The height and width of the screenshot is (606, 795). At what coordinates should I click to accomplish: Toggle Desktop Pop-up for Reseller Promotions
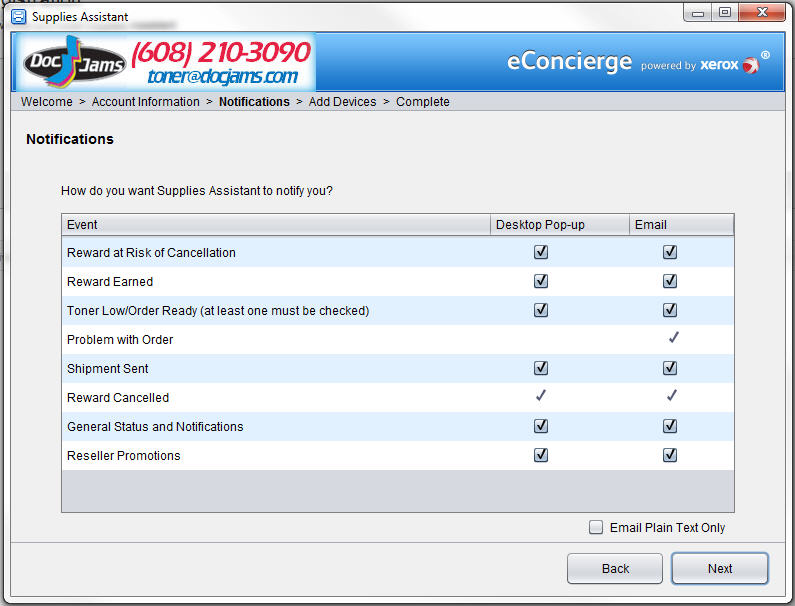pyautogui.click(x=541, y=456)
